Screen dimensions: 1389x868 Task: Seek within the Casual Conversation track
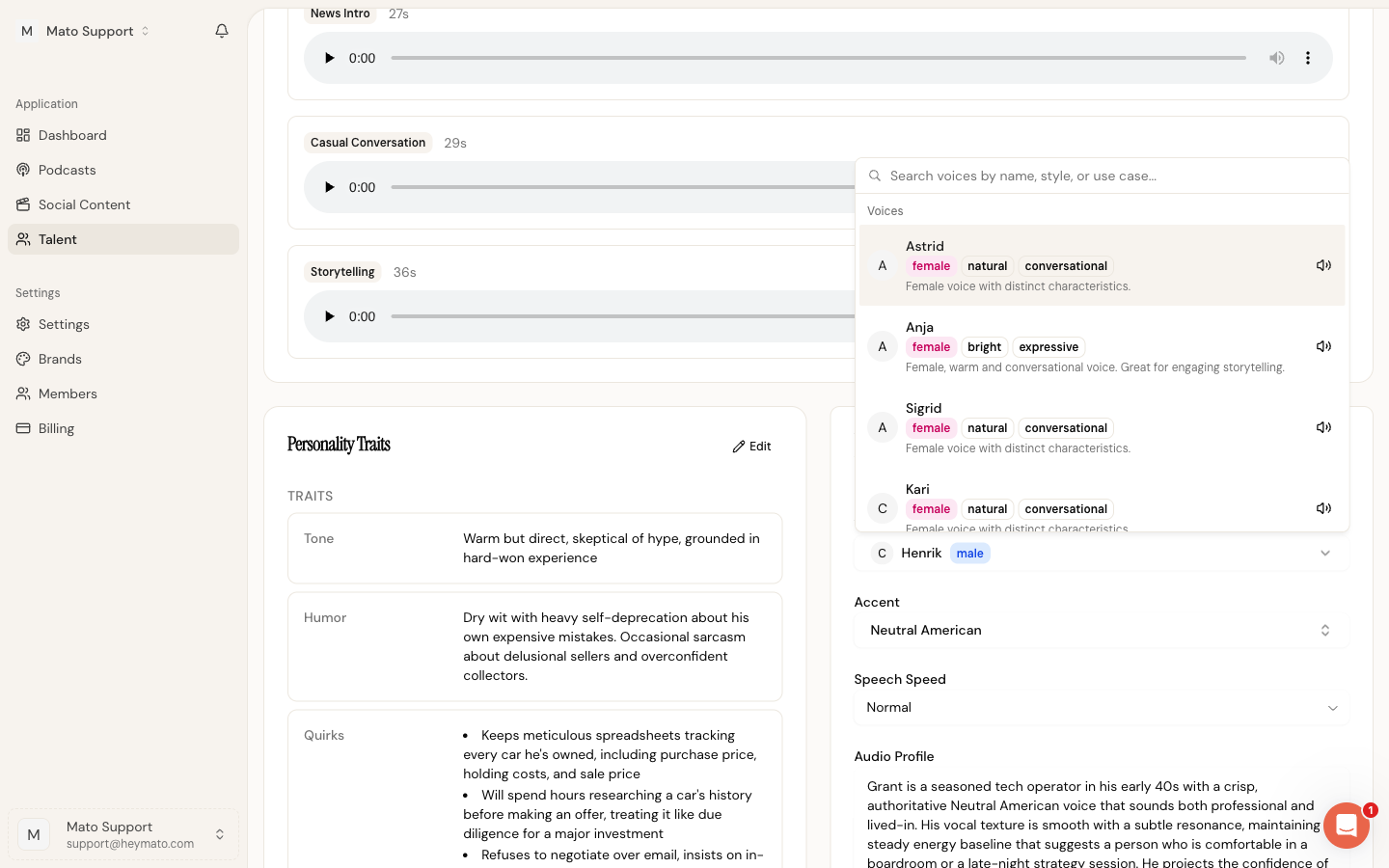[x=622, y=187]
